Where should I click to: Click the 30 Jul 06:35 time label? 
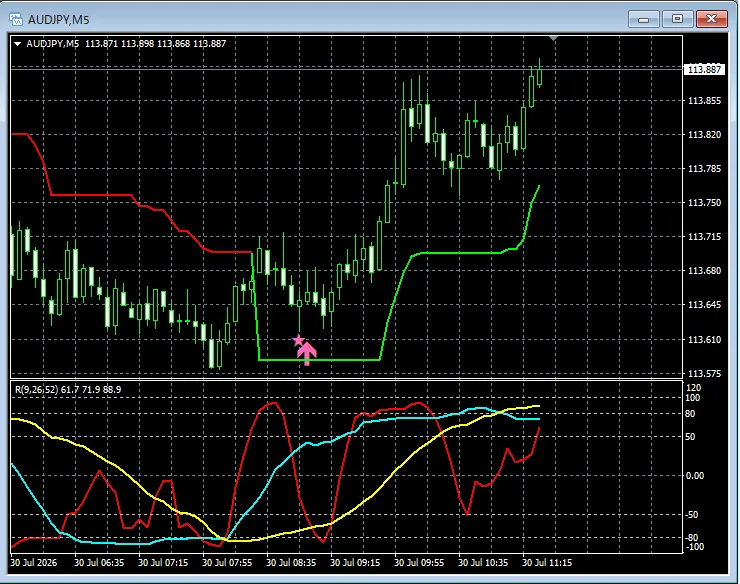pos(99,563)
